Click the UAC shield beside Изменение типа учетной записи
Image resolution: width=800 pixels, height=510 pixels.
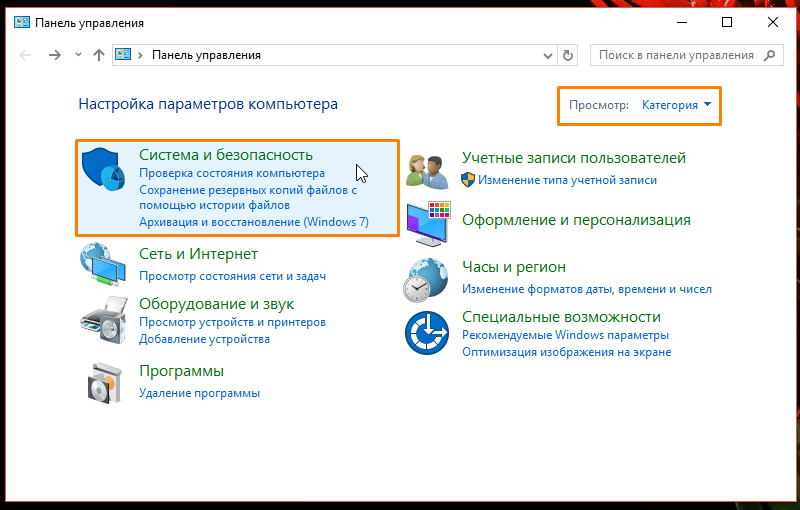click(468, 180)
